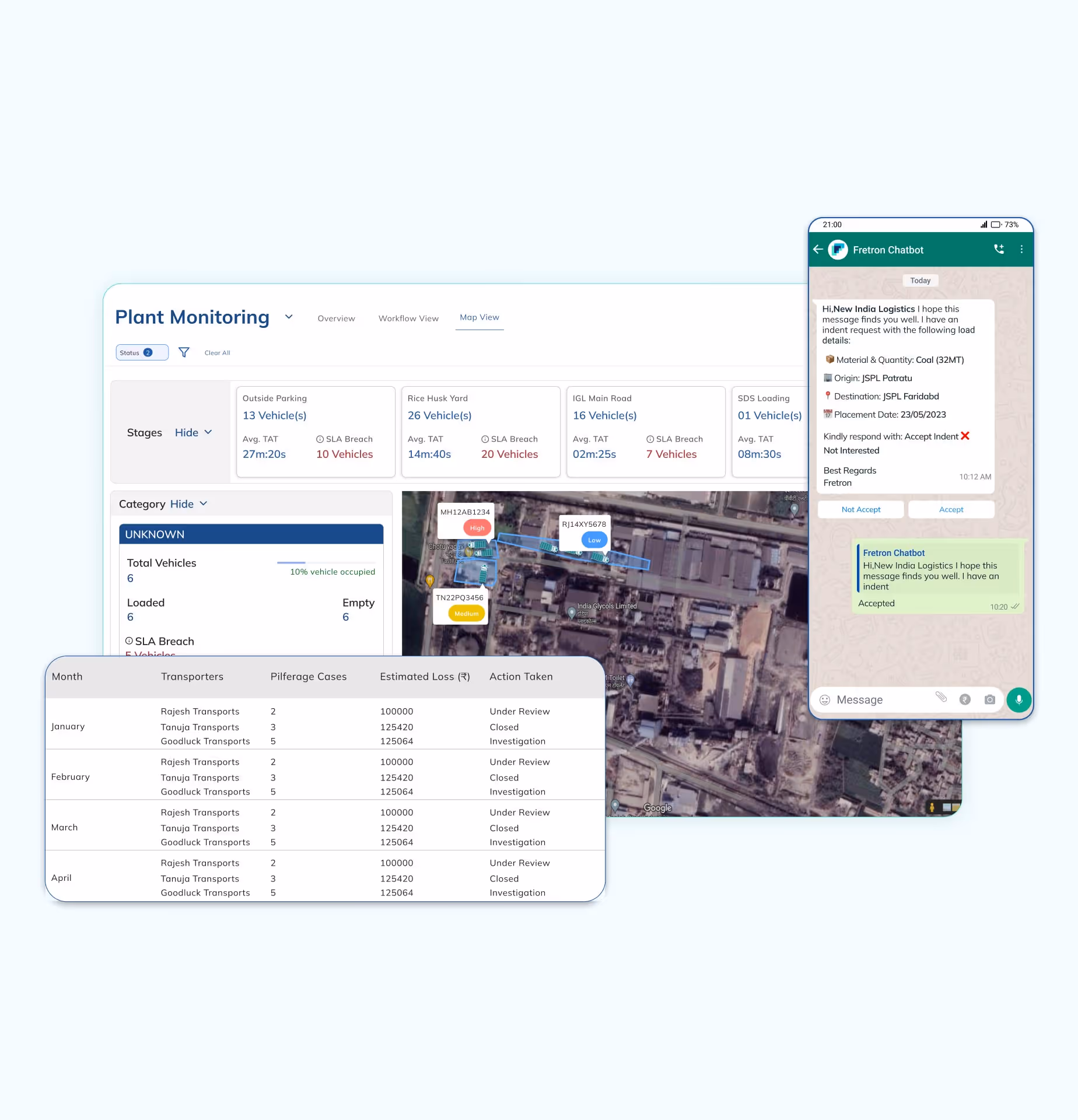
Task: Click the rupee payment icon
Action: click(965, 699)
